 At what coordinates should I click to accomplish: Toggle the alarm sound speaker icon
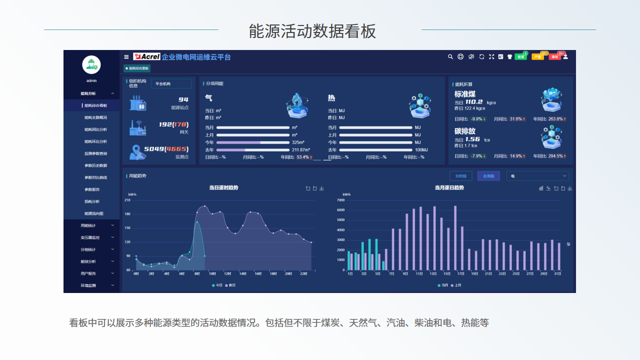[x=471, y=57]
